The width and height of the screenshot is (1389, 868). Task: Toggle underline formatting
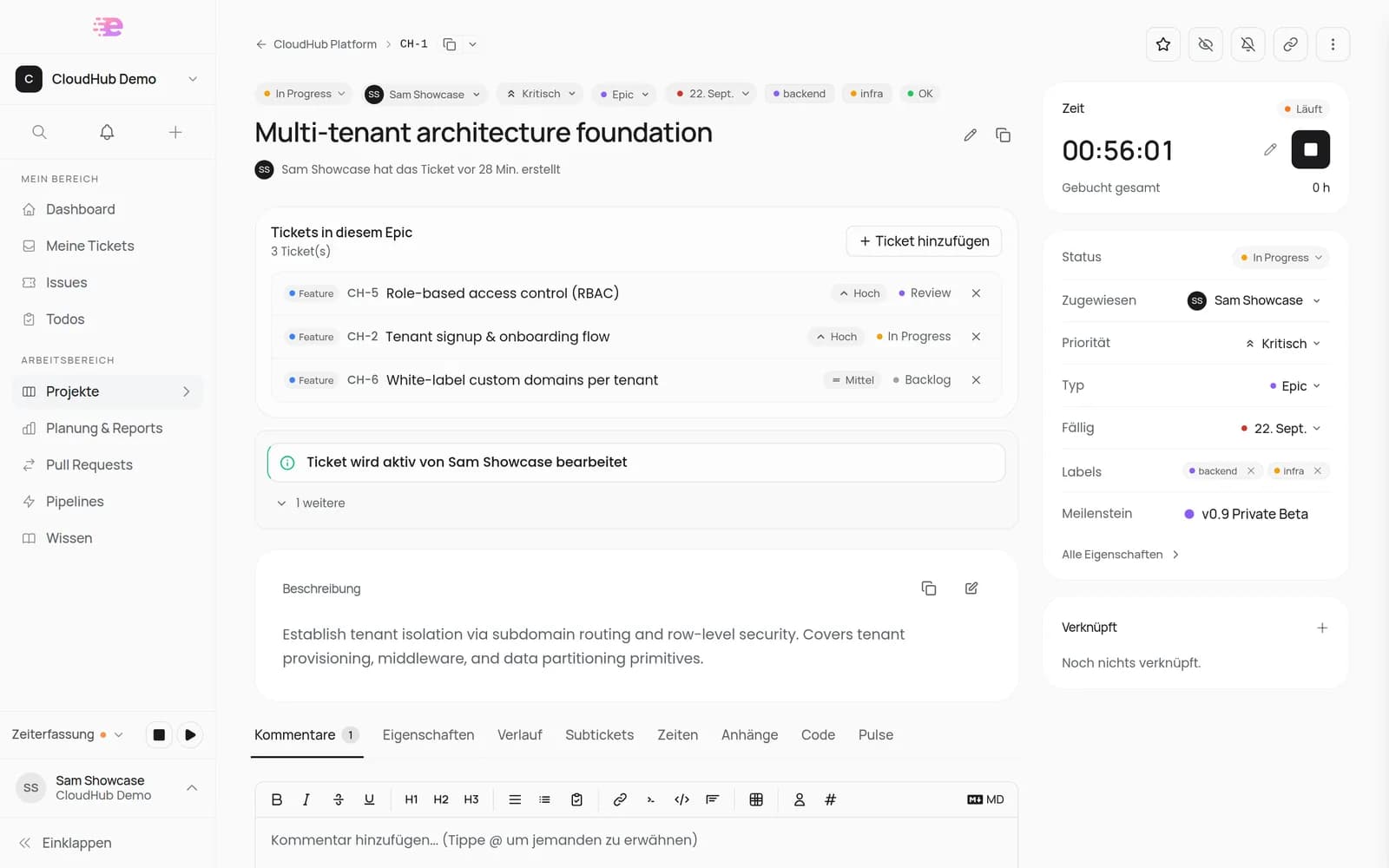coord(369,799)
